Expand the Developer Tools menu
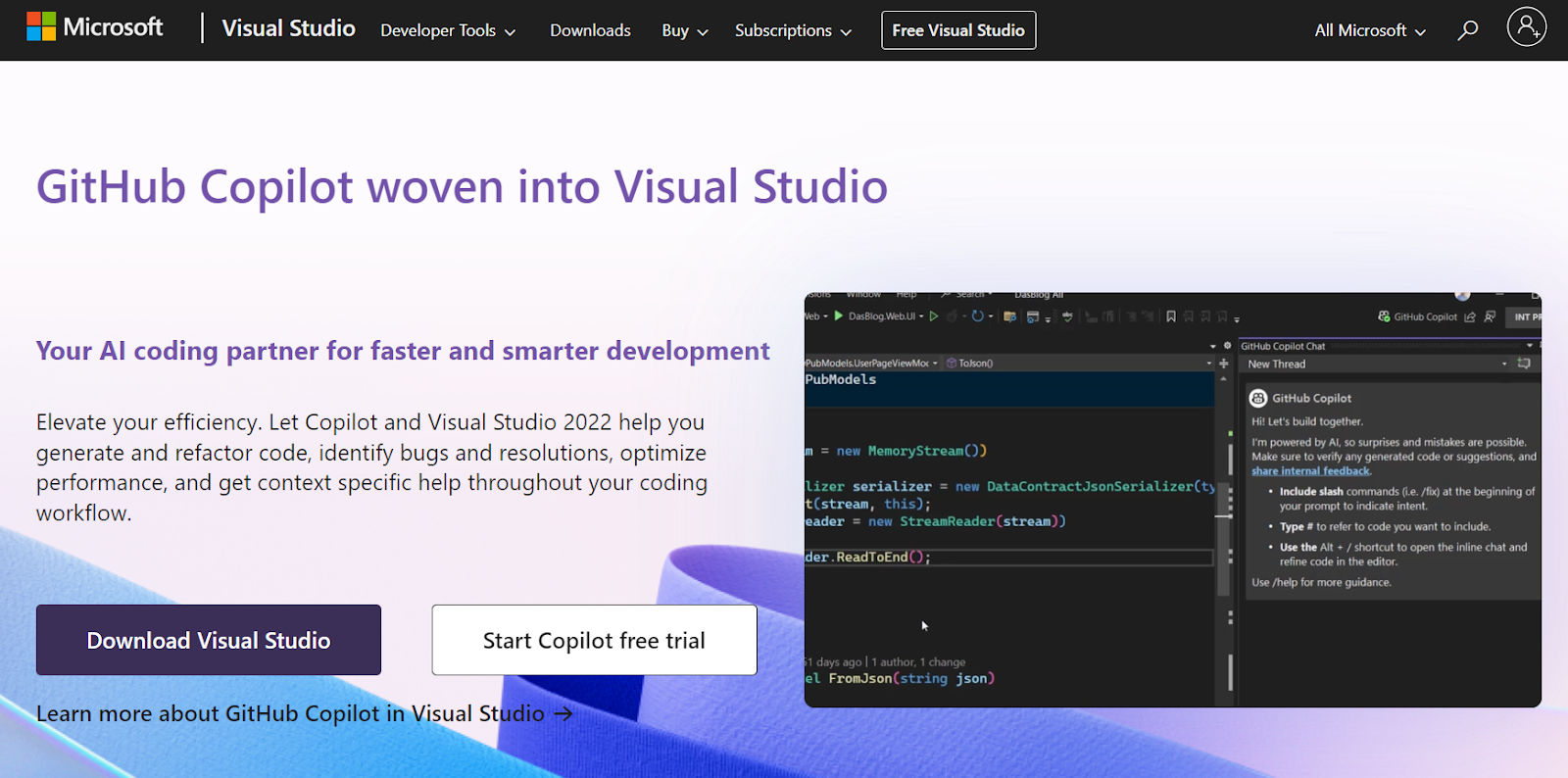 448,30
